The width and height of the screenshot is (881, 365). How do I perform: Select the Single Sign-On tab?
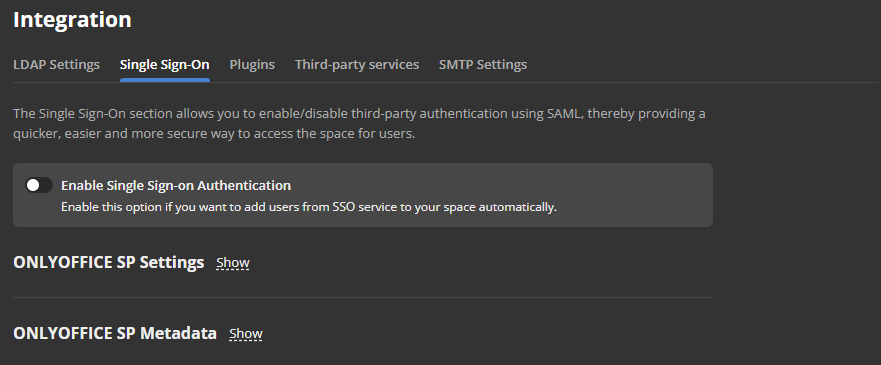click(165, 65)
